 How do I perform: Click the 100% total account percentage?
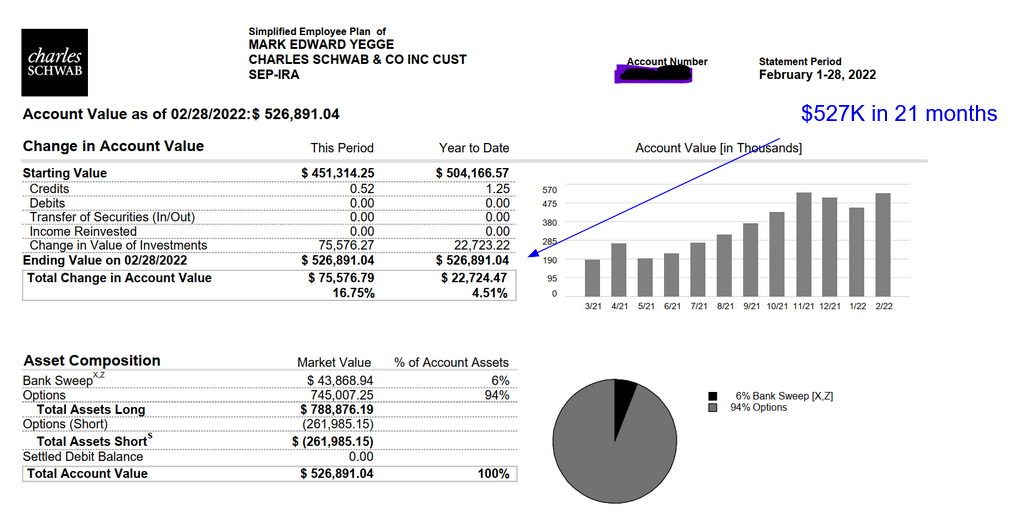click(x=493, y=474)
